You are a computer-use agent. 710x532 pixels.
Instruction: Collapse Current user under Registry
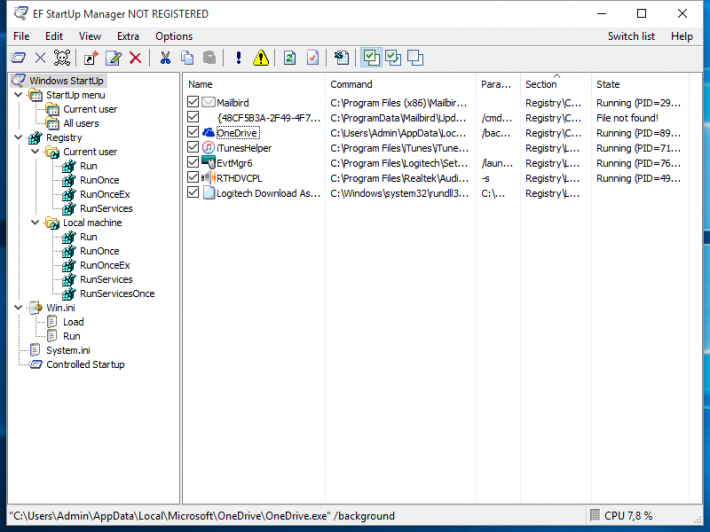pos(35,151)
